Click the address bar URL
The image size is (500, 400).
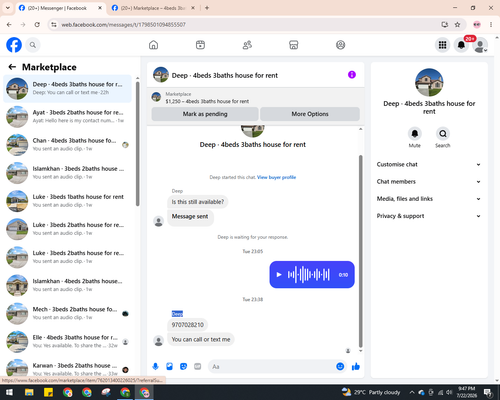pyautogui.click(x=123, y=25)
